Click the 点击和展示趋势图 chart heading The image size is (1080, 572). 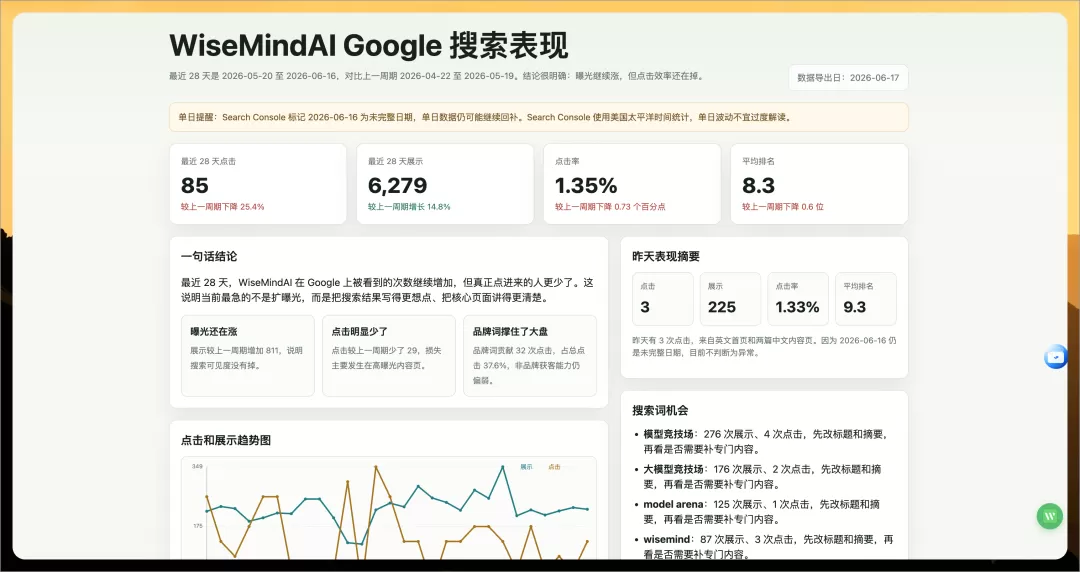coord(226,440)
